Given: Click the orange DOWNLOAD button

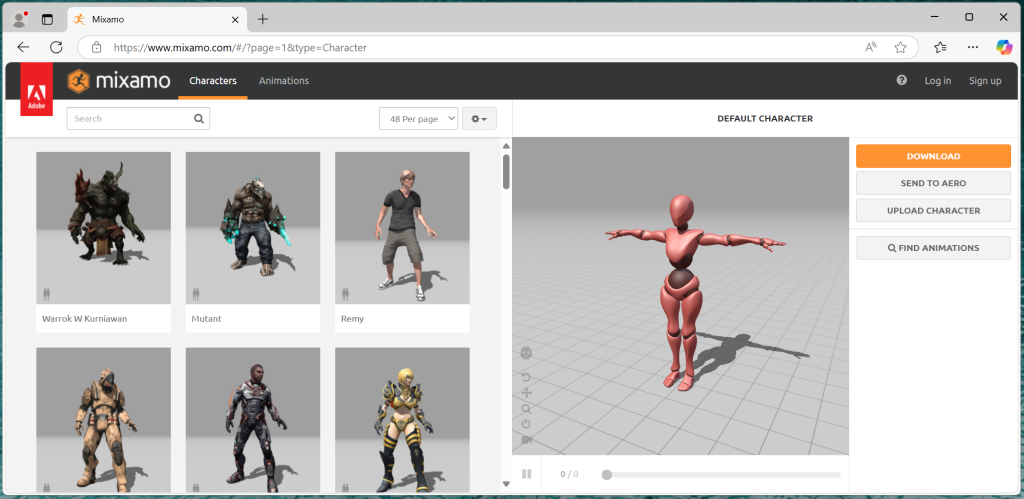Looking at the screenshot, I should (933, 156).
